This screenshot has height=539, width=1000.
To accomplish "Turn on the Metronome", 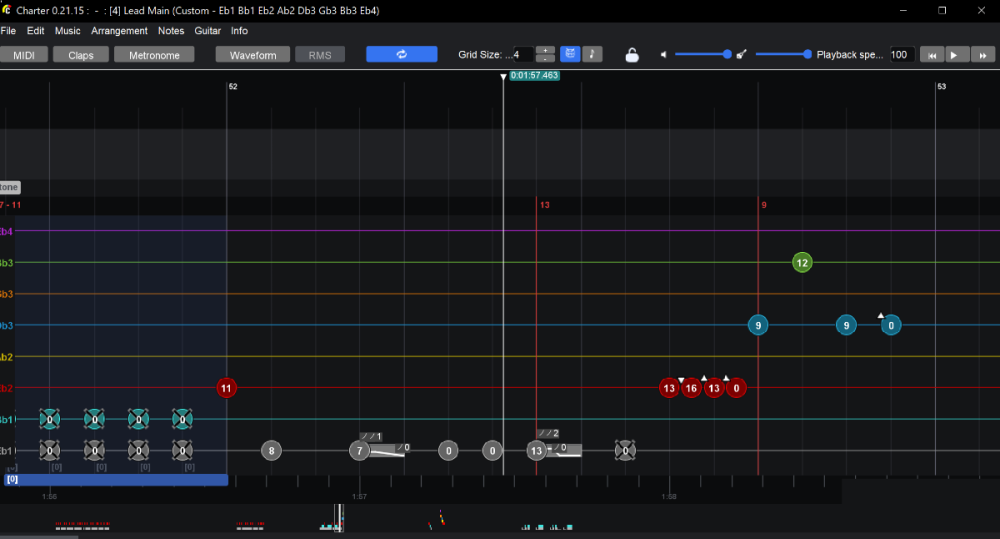I will coord(154,55).
